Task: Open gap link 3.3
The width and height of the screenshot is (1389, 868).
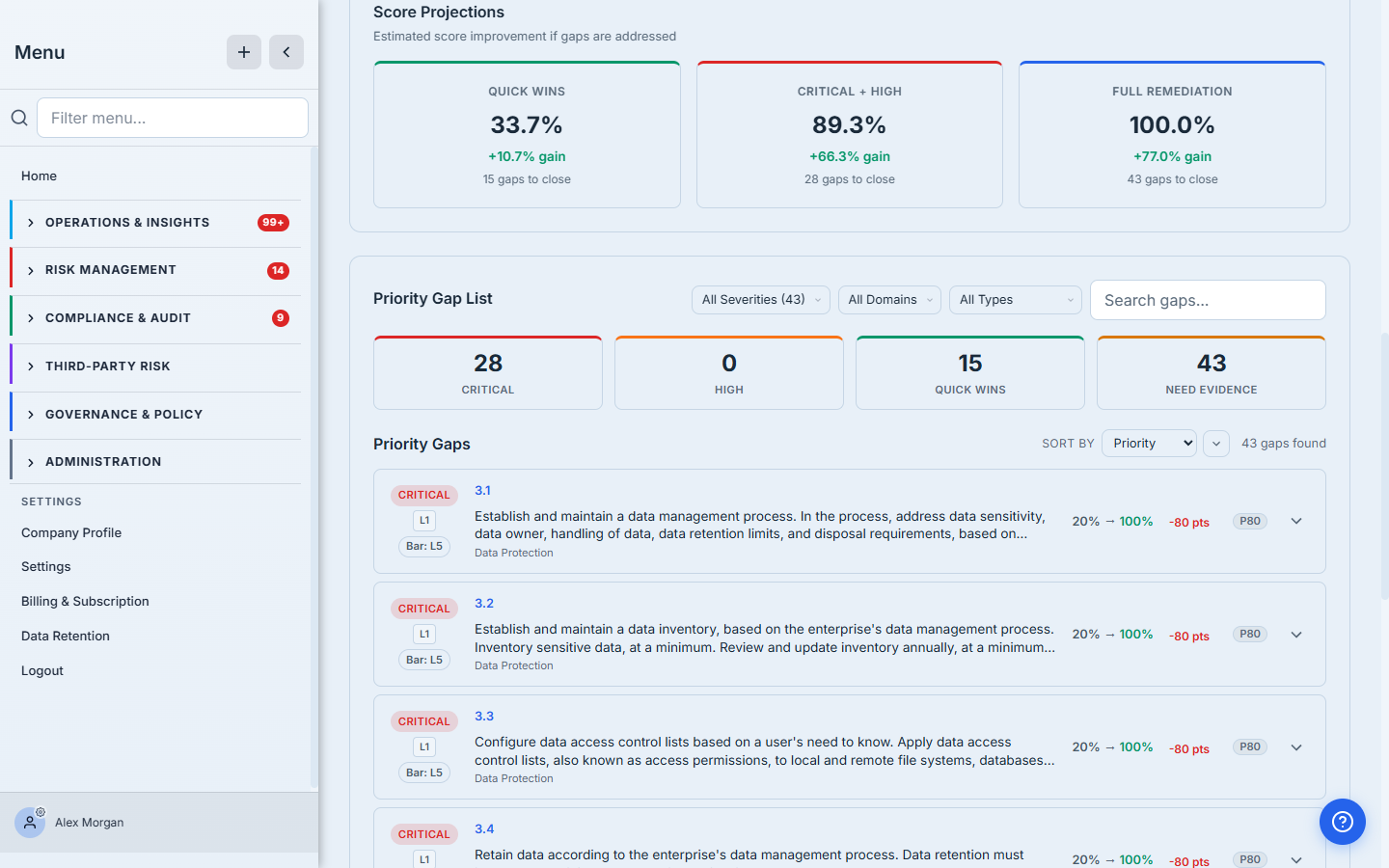Action: [x=484, y=717]
